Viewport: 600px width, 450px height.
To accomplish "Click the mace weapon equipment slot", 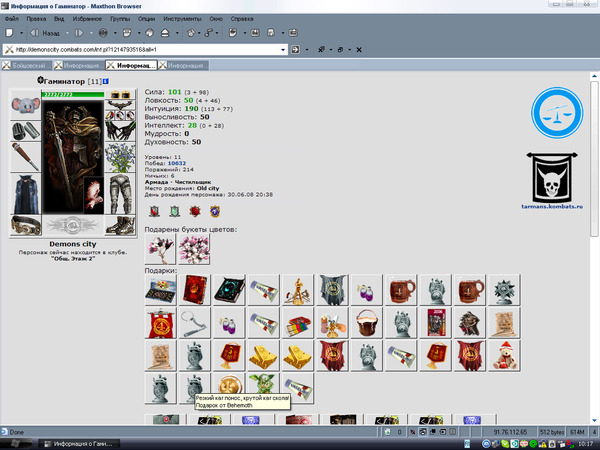I will 26,157.
